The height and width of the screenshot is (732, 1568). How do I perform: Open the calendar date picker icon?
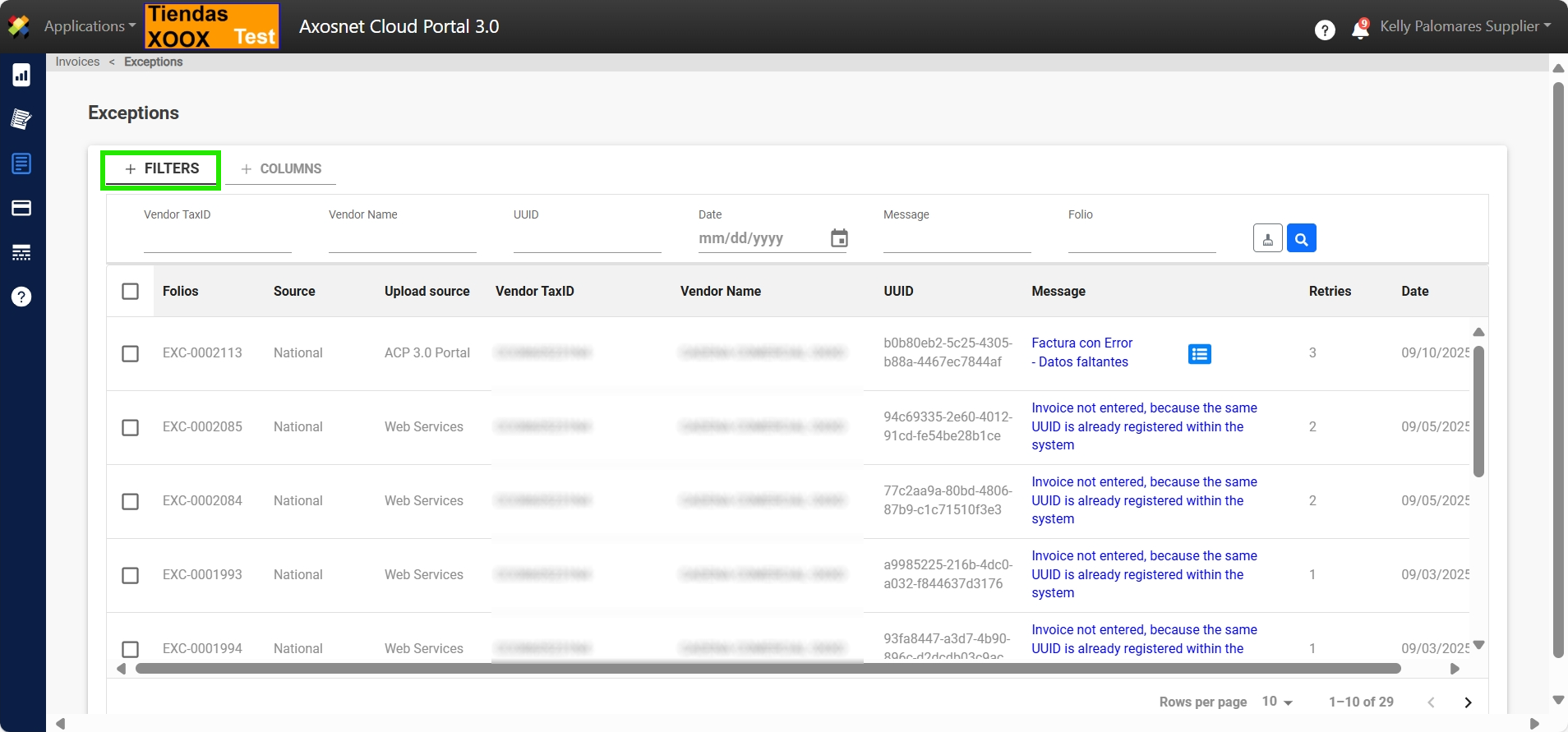click(839, 238)
